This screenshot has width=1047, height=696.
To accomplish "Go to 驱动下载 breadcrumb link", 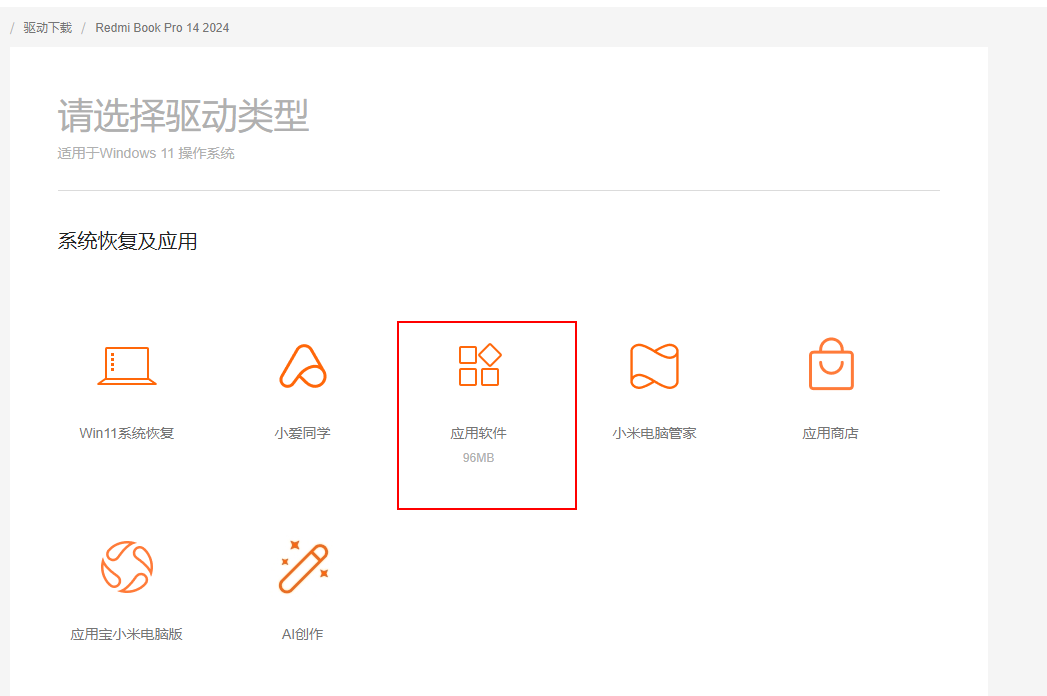I will click(47, 27).
